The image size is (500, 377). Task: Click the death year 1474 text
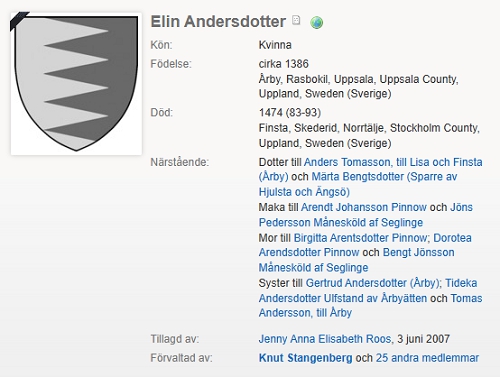point(271,113)
